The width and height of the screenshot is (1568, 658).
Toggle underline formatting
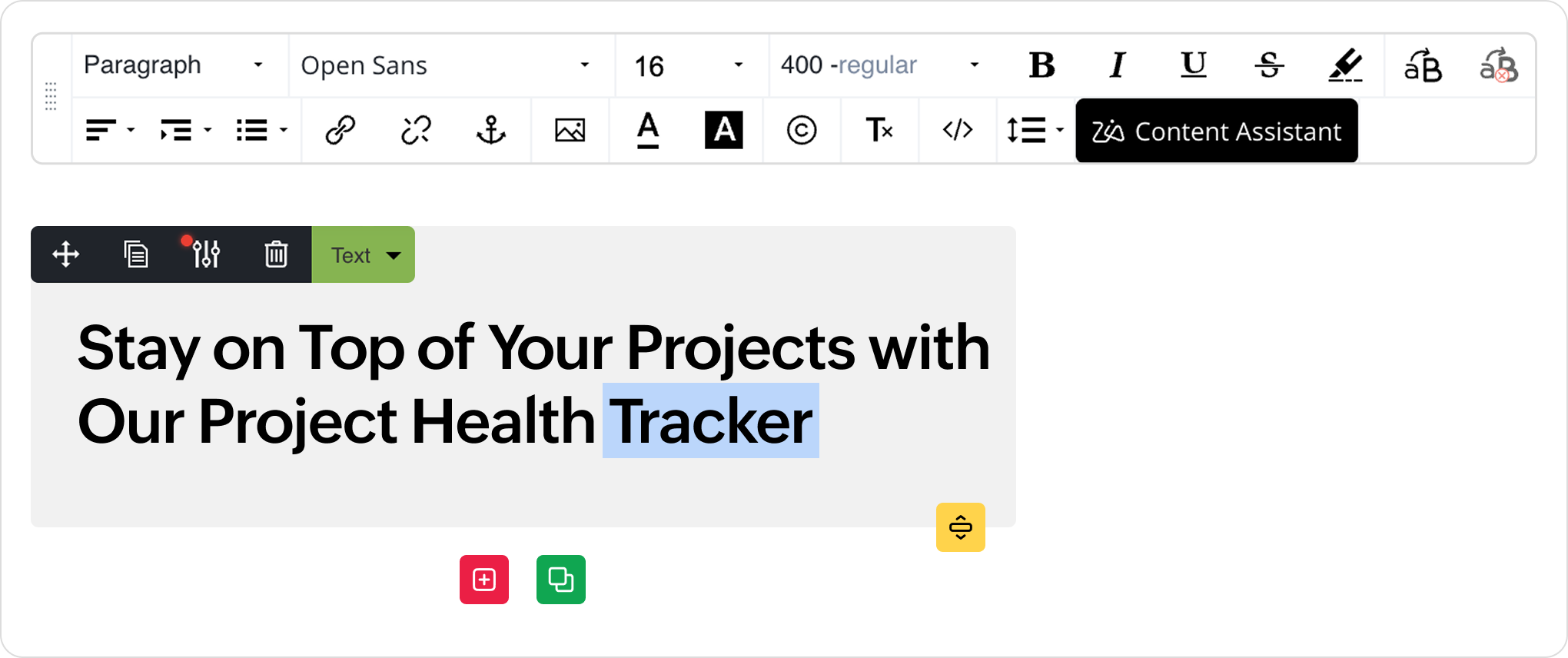pyautogui.click(x=1193, y=66)
